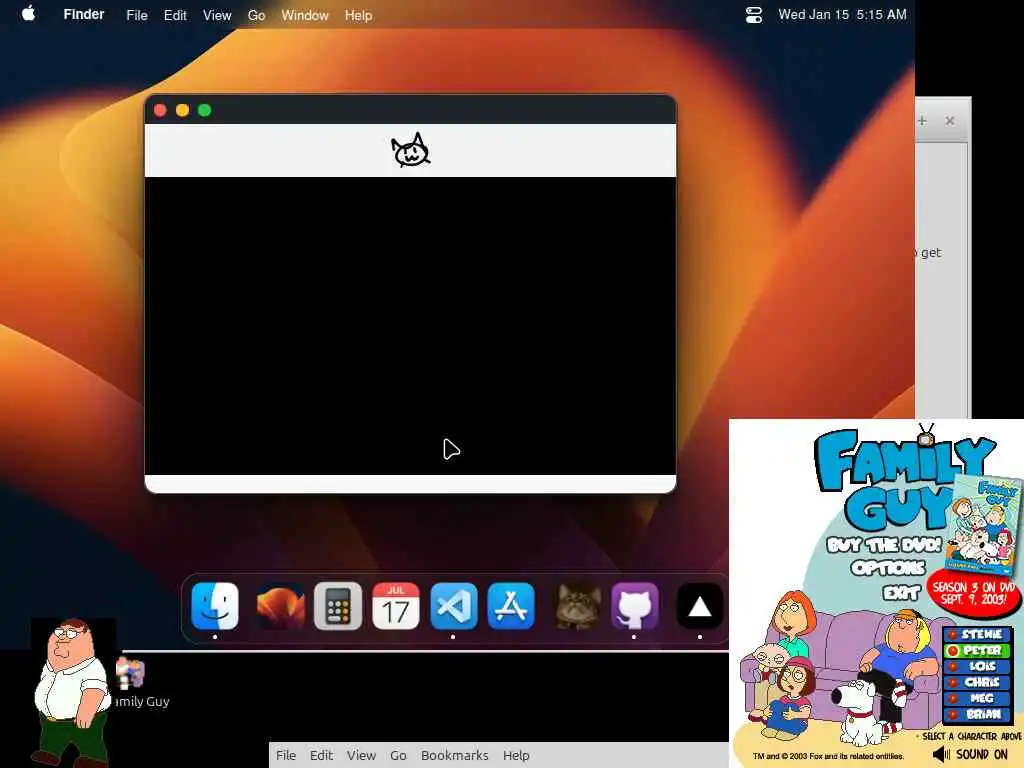The height and width of the screenshot is (768, 1024).
Task: Open the View menu in top bar
Action: coord(217,15)
